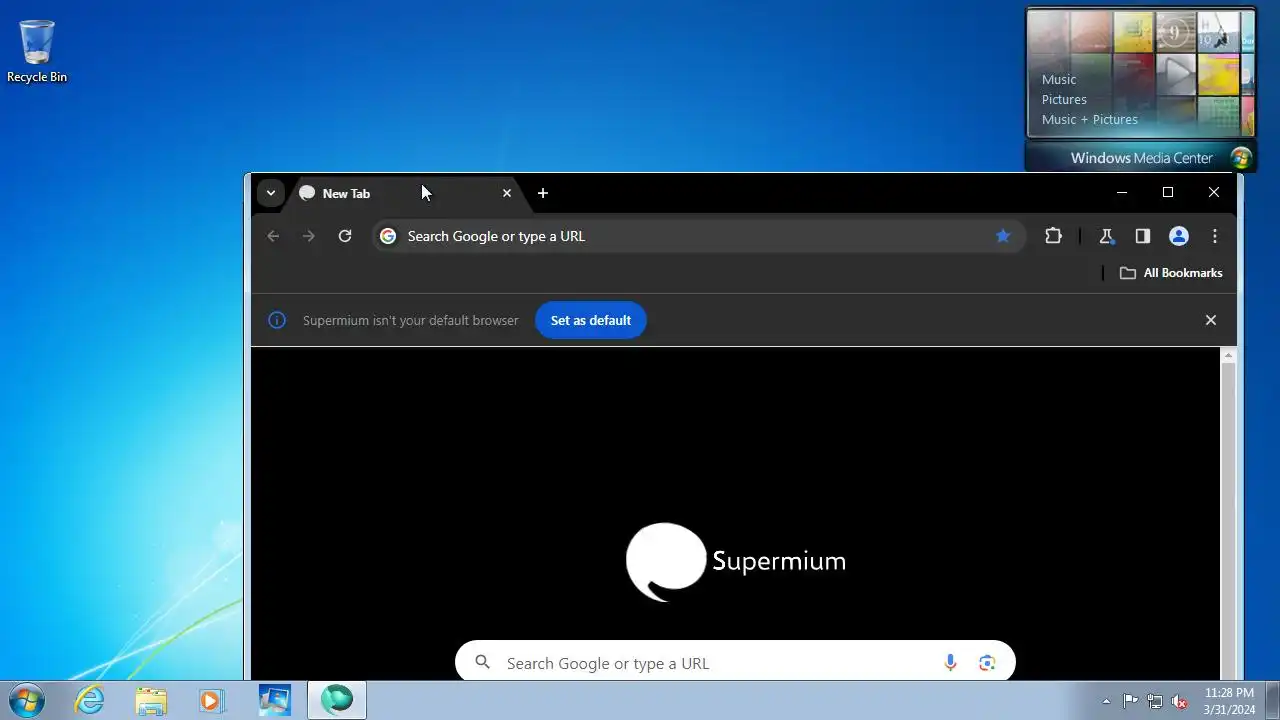Click the info icon in infobar
The width and height of the screenshot is (1280, 720).
[x=277, y=320]
